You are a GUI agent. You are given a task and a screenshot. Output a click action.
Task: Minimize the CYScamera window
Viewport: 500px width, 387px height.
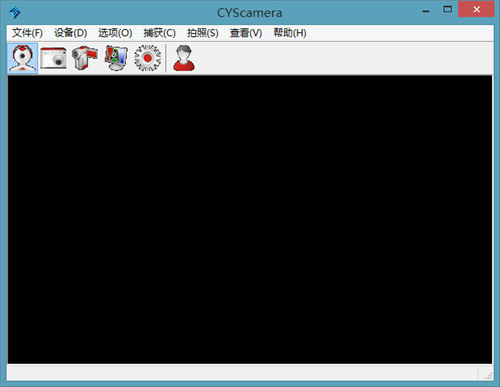426,10
